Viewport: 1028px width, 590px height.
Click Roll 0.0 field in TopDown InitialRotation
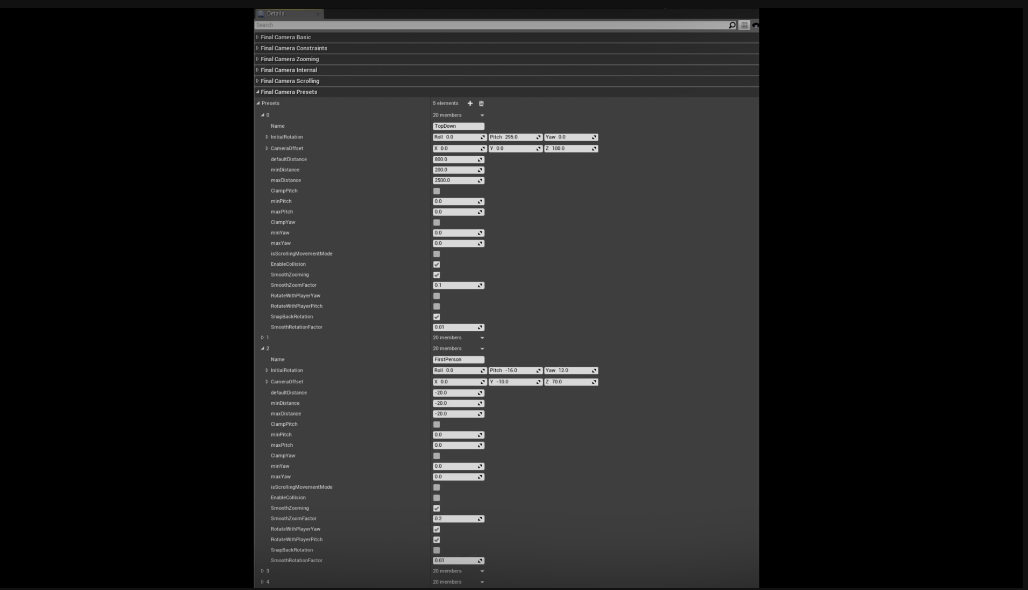click(x=459, y=137)
